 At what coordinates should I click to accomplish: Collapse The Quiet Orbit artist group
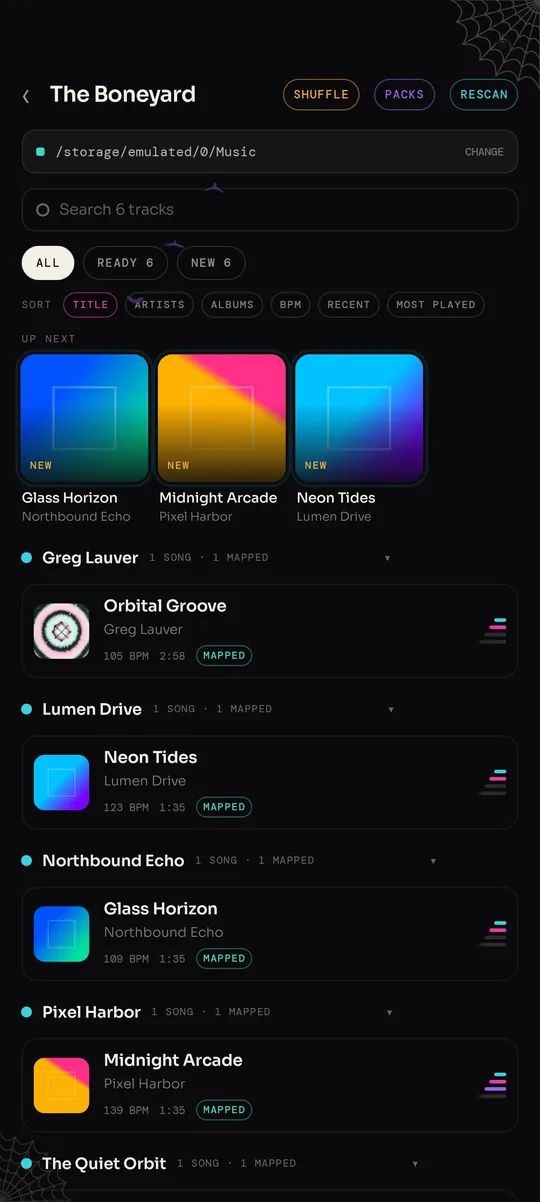415,1164
